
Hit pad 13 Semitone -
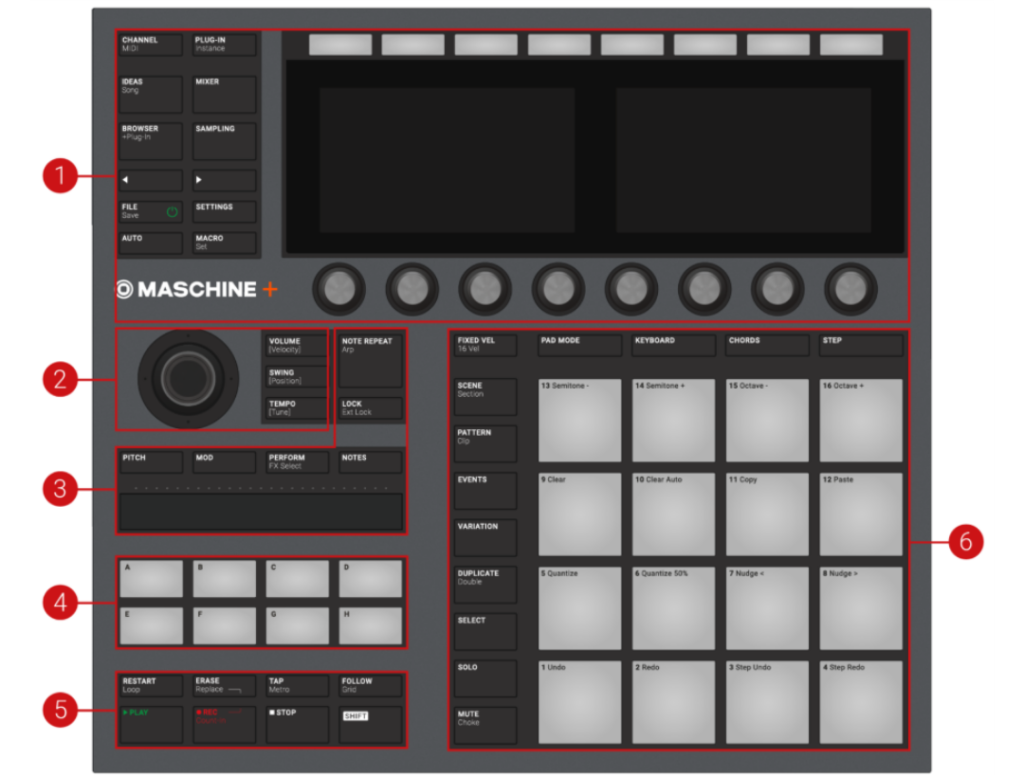click(579, 419)
